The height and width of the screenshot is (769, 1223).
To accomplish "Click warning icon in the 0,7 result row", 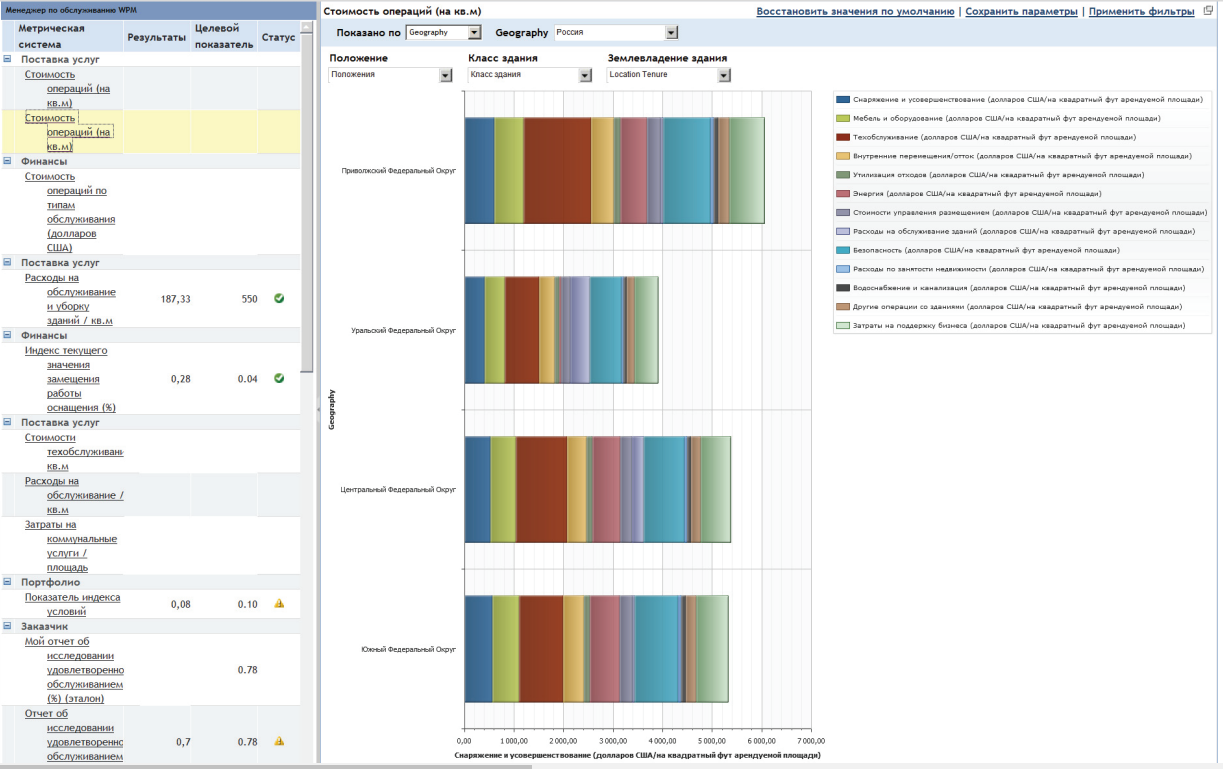I will 279,742.
